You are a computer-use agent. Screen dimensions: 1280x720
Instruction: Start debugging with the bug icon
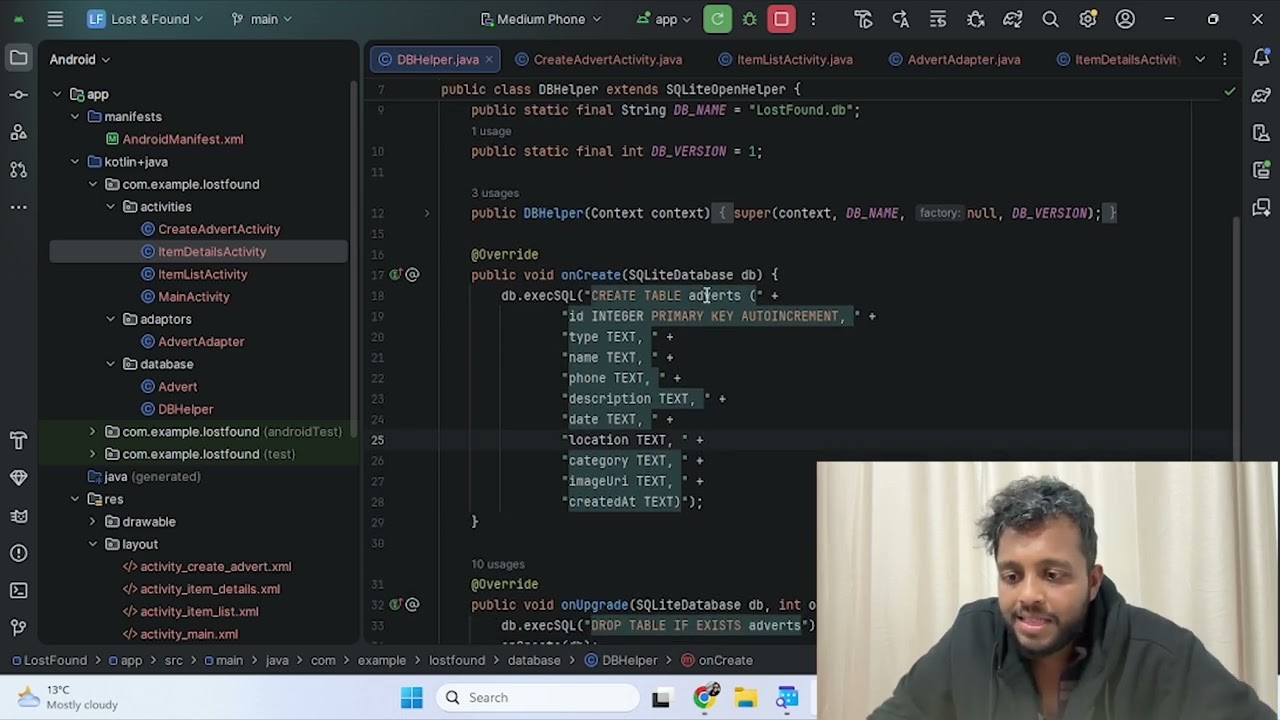click(749, 19)
